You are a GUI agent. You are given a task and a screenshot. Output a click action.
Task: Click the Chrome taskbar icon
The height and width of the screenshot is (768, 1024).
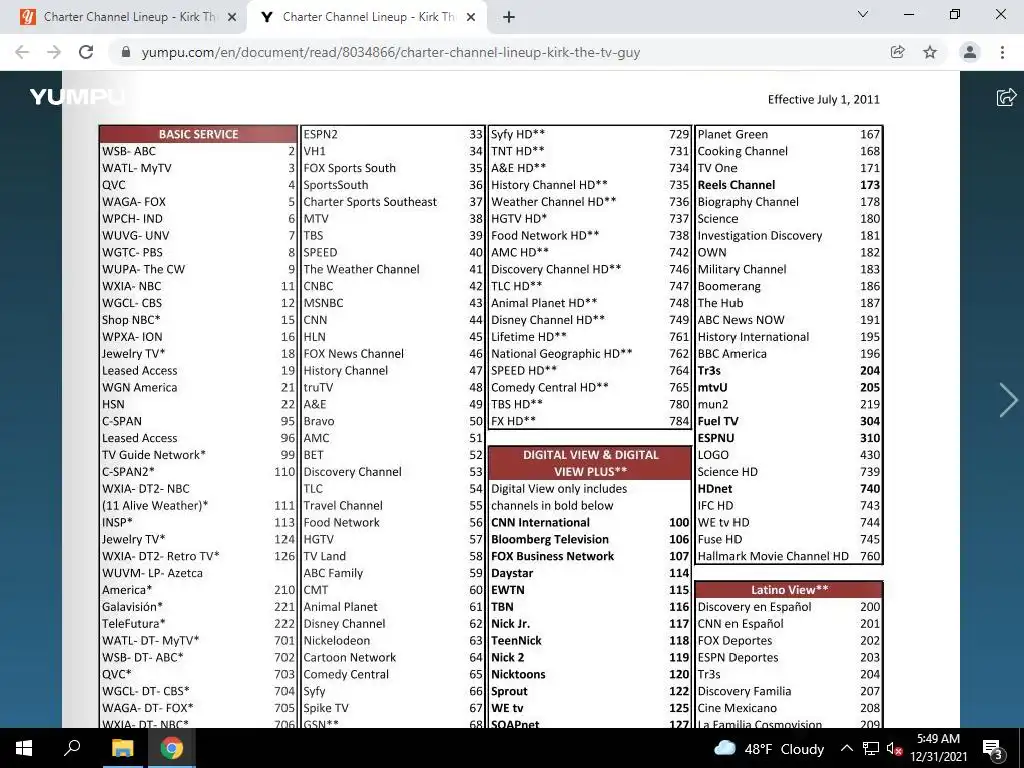[x=171, y=748]
